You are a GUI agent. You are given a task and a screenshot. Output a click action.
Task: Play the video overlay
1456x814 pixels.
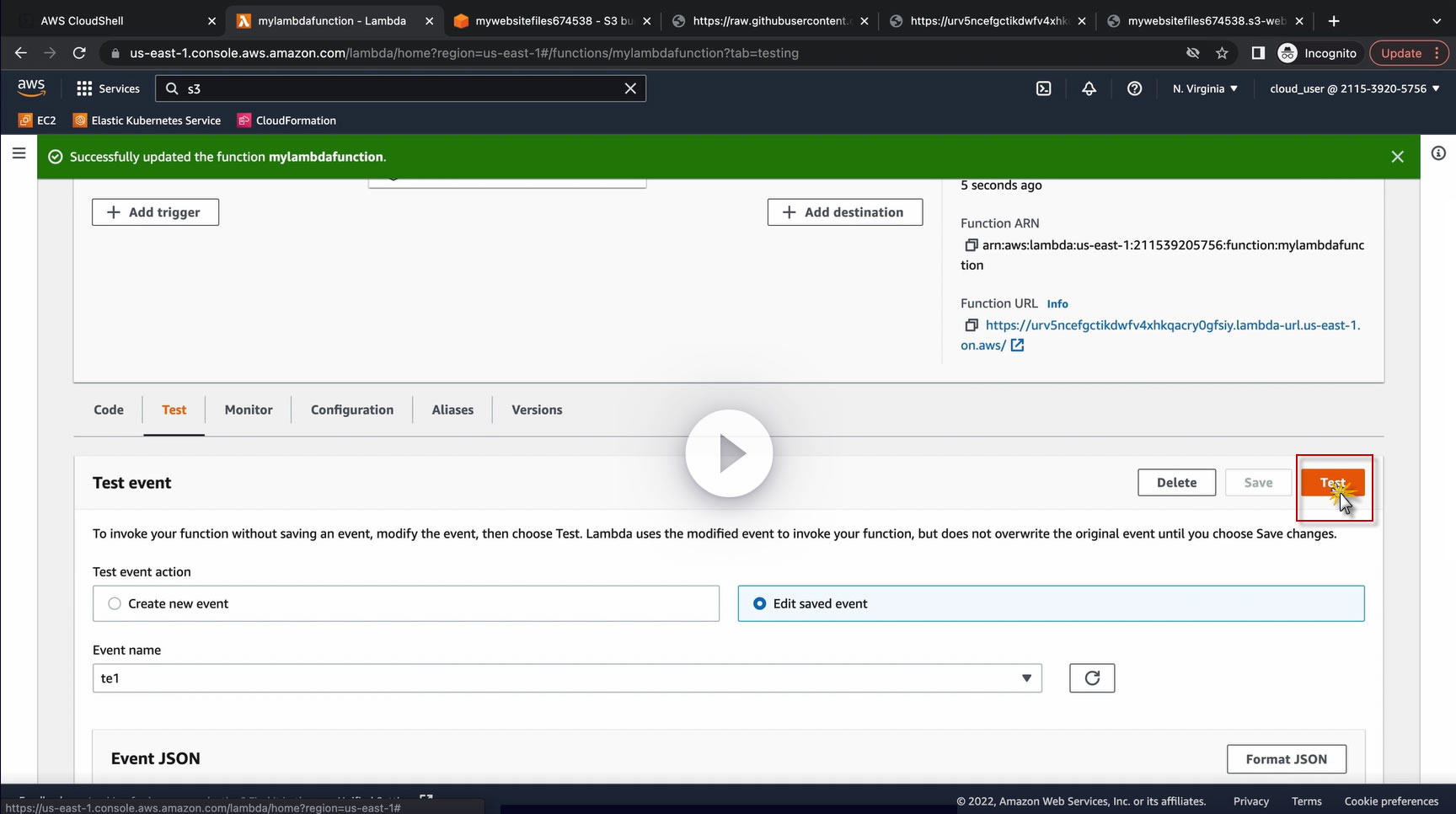click(x=729, y=453)
